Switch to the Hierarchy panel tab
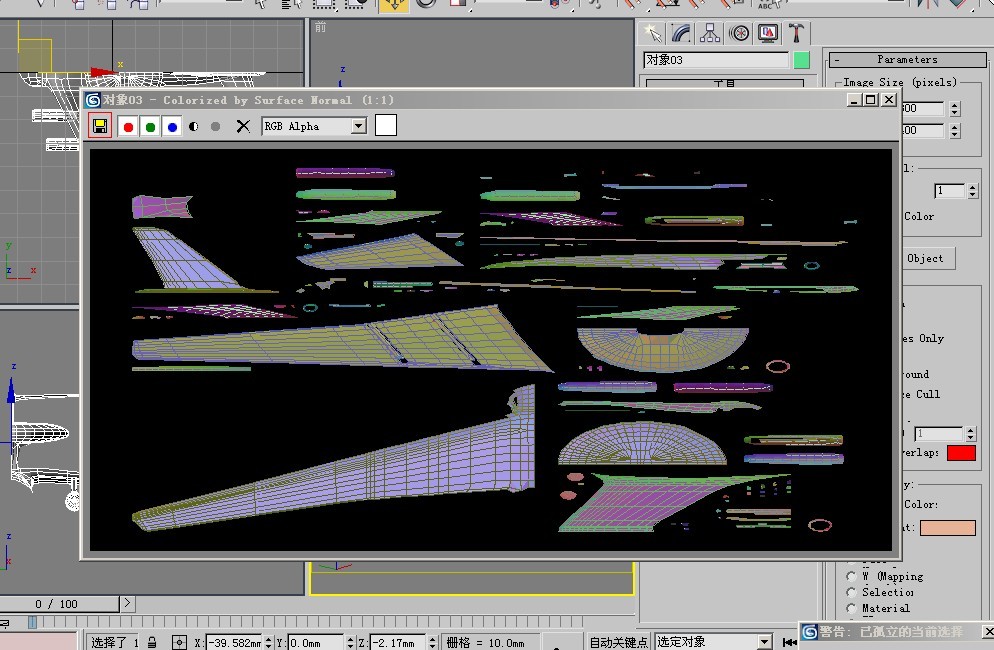The width and height of the screenshot is (994, 650). tap(710, 33)
